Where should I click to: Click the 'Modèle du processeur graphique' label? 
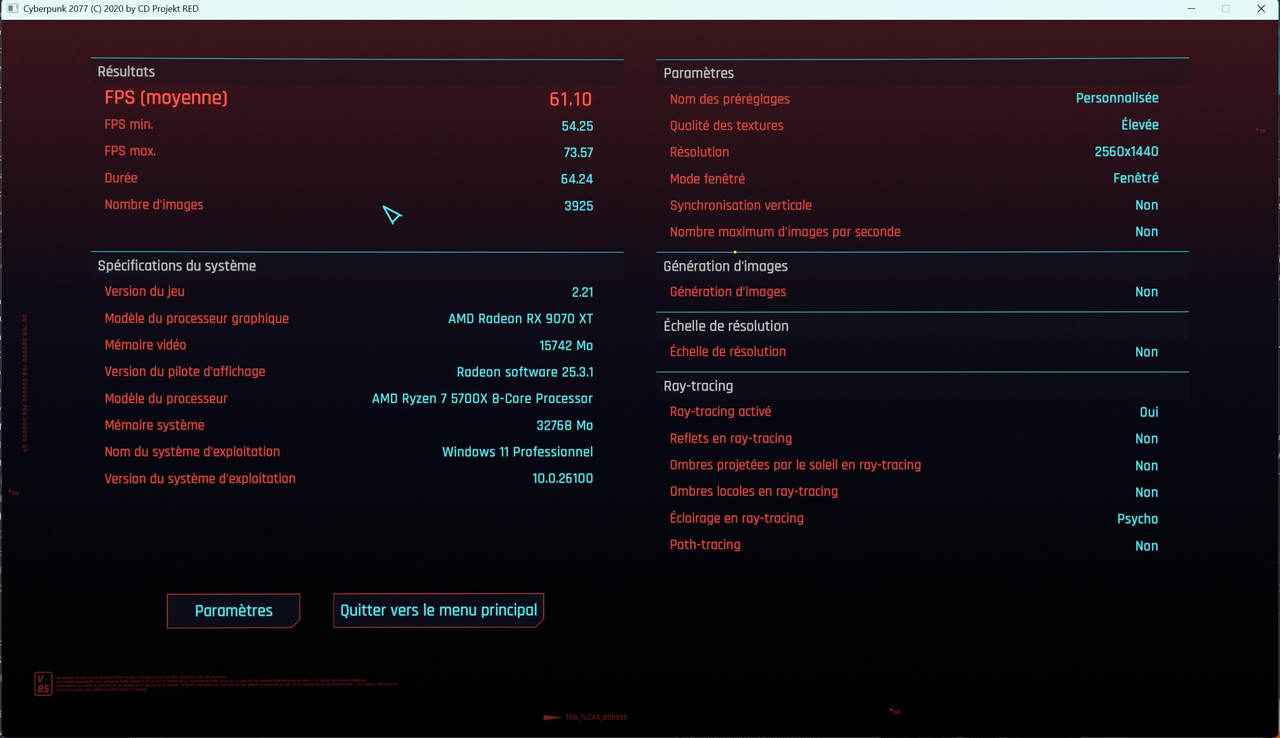pyautogui.click(x=197, y=319)
